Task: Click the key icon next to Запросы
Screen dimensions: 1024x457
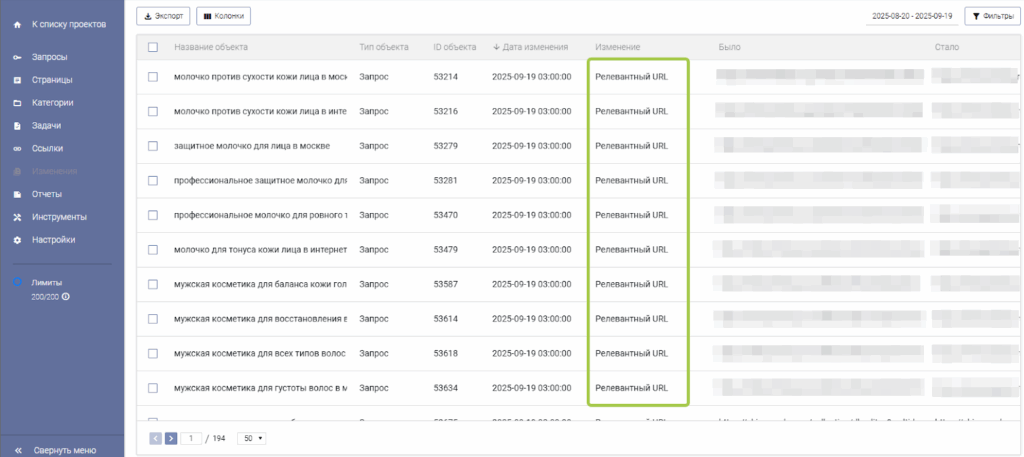Action: click(x=17, y=57)
